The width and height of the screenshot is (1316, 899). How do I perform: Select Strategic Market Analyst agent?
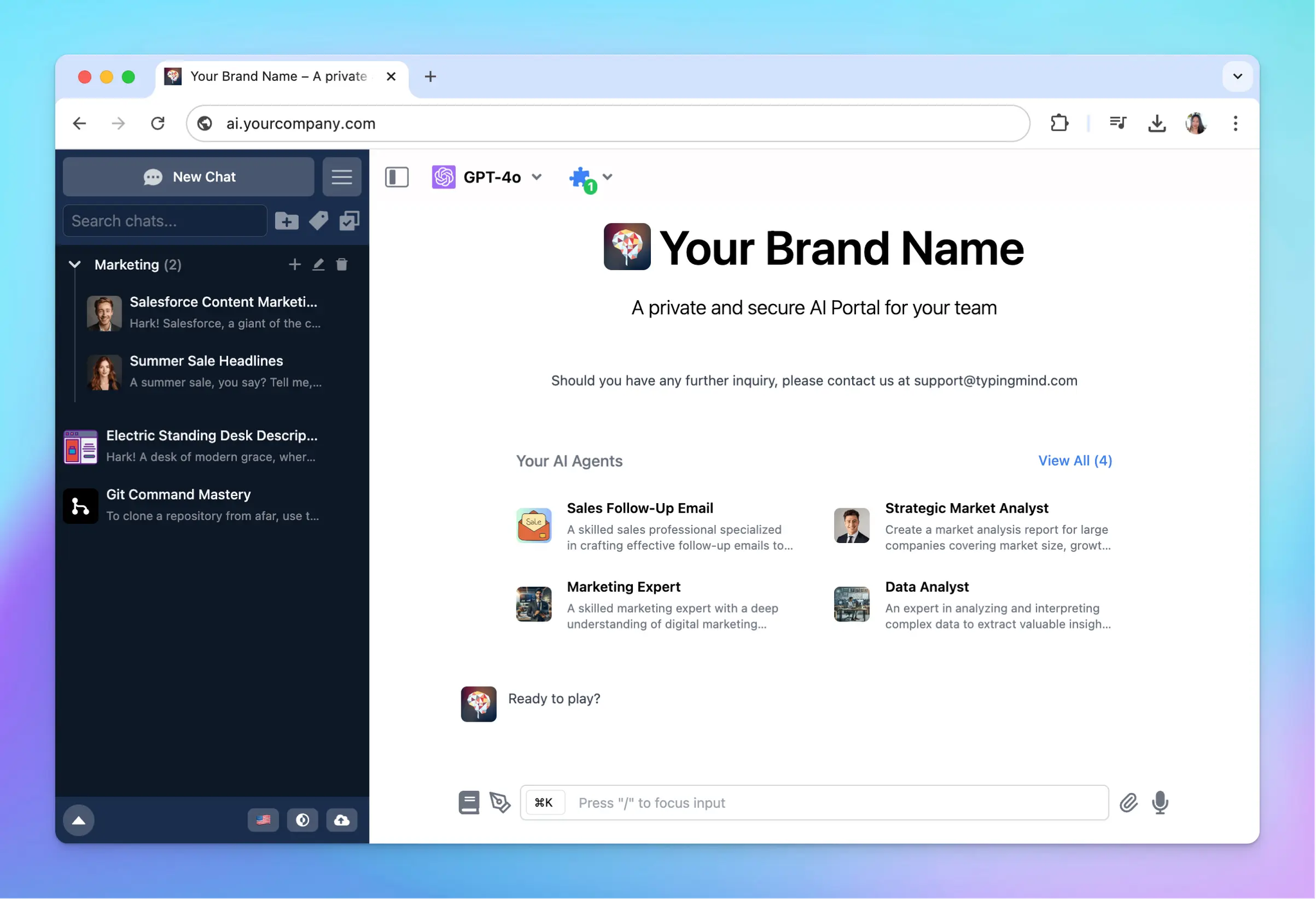[x=973, y=526]
